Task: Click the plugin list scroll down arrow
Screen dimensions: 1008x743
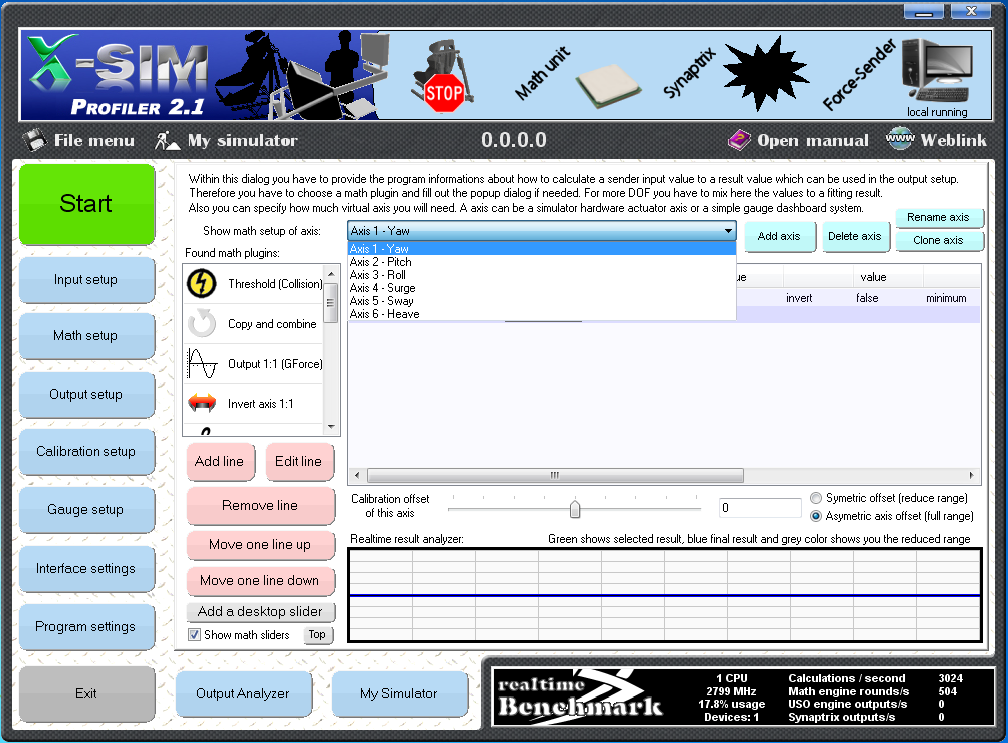Action: 332,427
